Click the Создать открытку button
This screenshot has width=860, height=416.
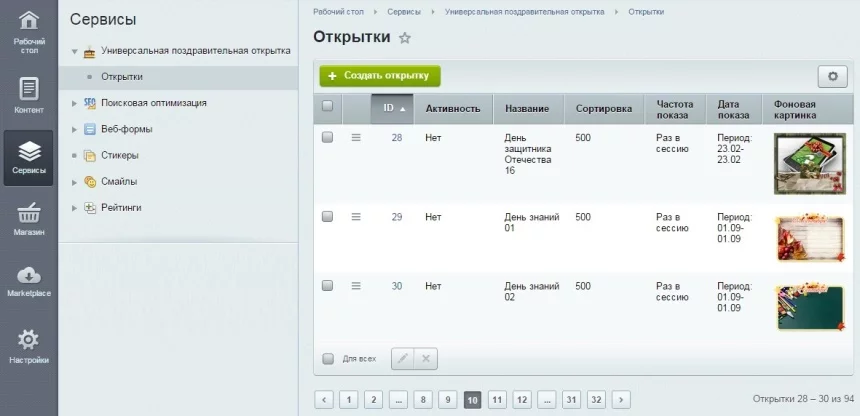click(379, 76)
